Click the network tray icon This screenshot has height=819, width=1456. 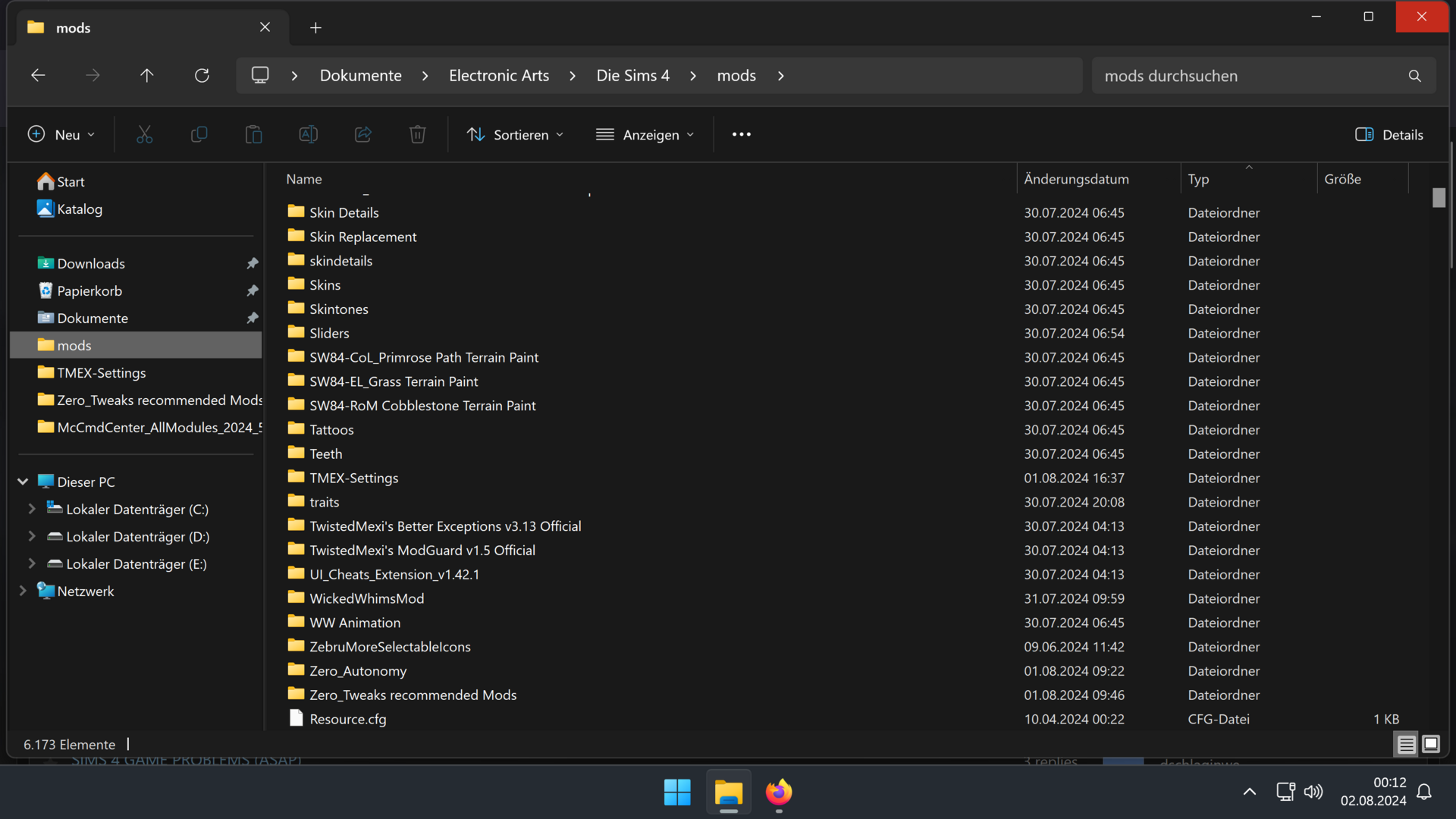(1285, 792)
